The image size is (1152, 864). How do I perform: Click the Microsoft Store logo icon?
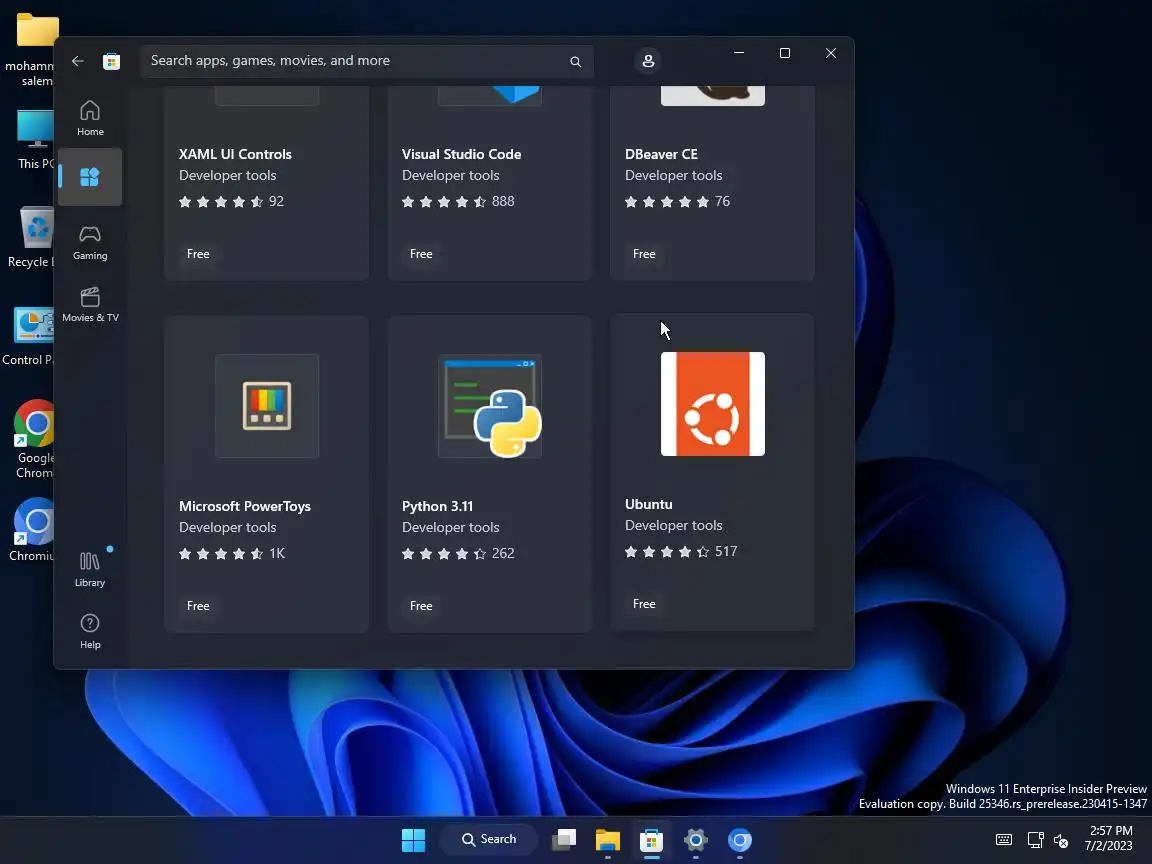(x=112, y=61)
